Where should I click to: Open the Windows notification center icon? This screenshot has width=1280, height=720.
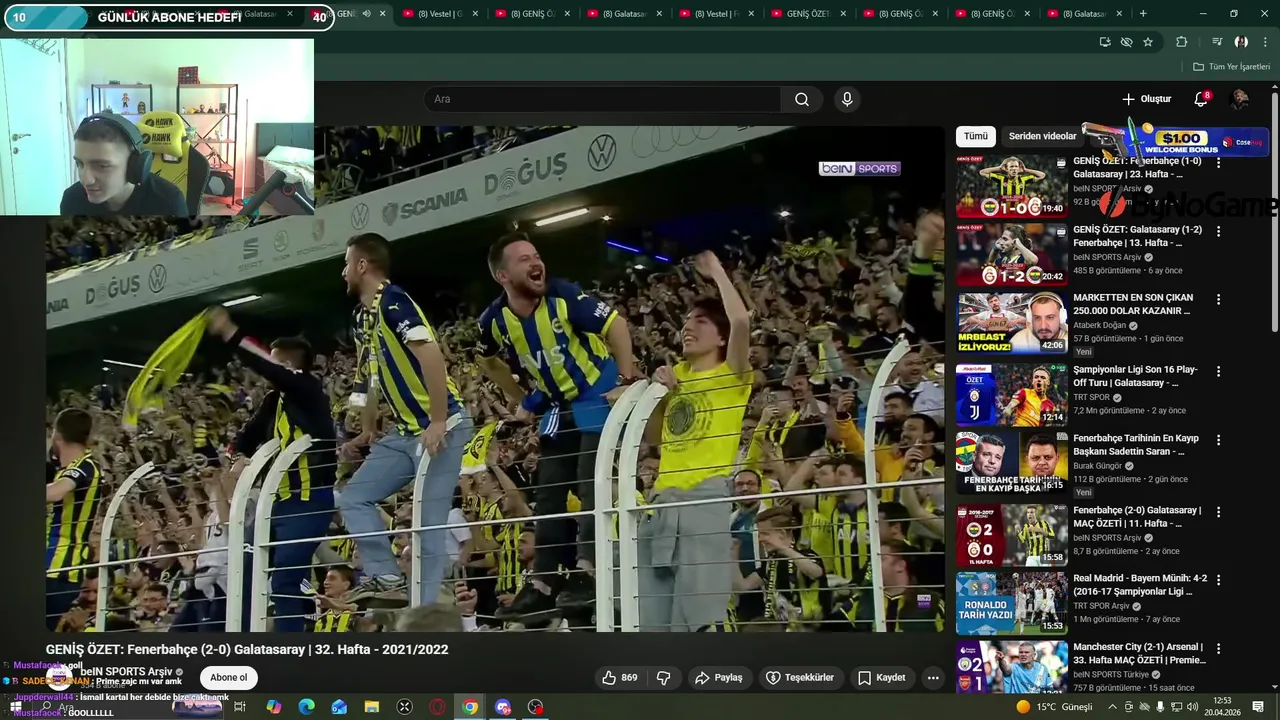coord(1258,707)
